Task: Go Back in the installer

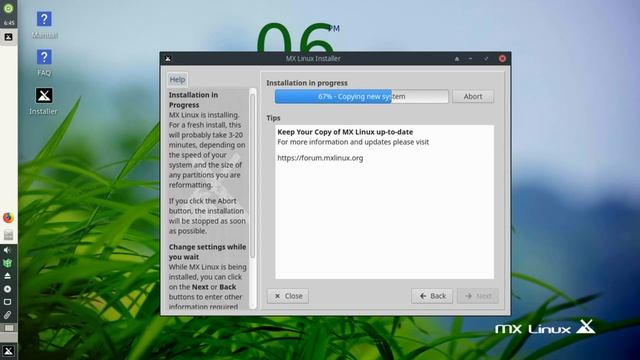Action: tap(432, 296)
